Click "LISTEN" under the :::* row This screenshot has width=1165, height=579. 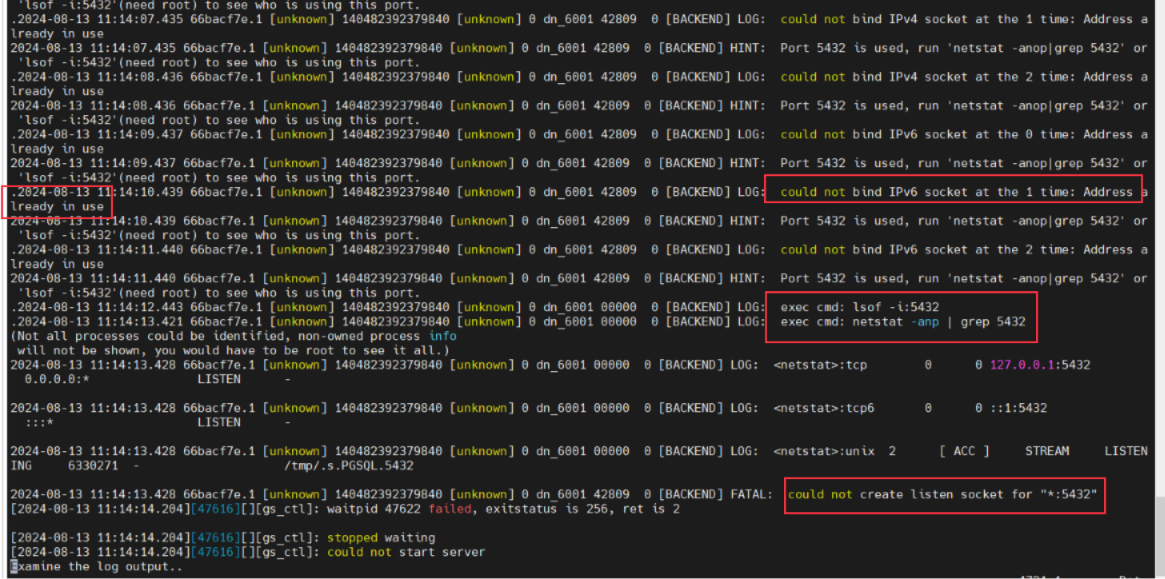(x=218, y=422)
